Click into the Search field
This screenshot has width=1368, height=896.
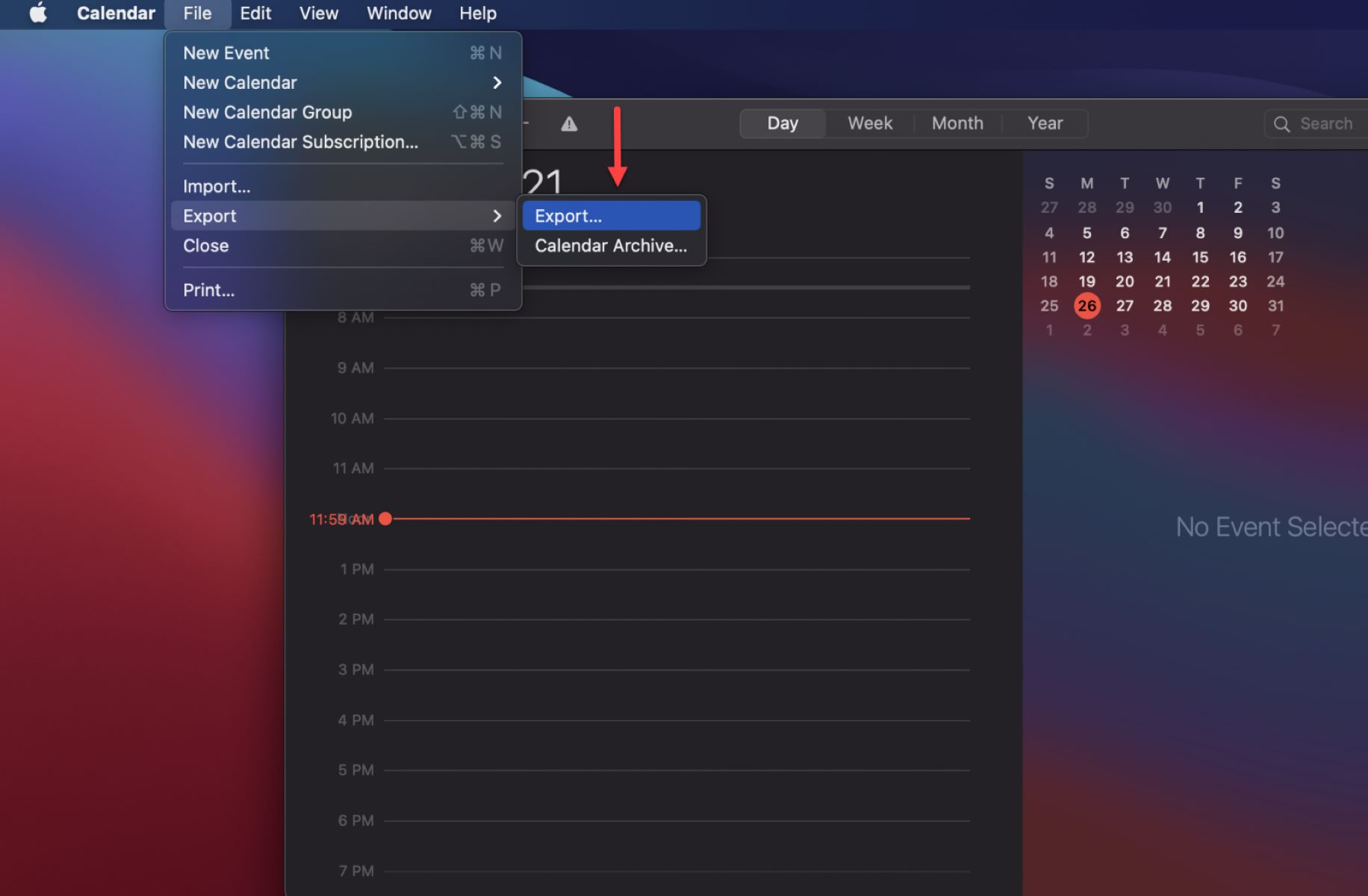pyautogui.click(x=1318, y=124)
